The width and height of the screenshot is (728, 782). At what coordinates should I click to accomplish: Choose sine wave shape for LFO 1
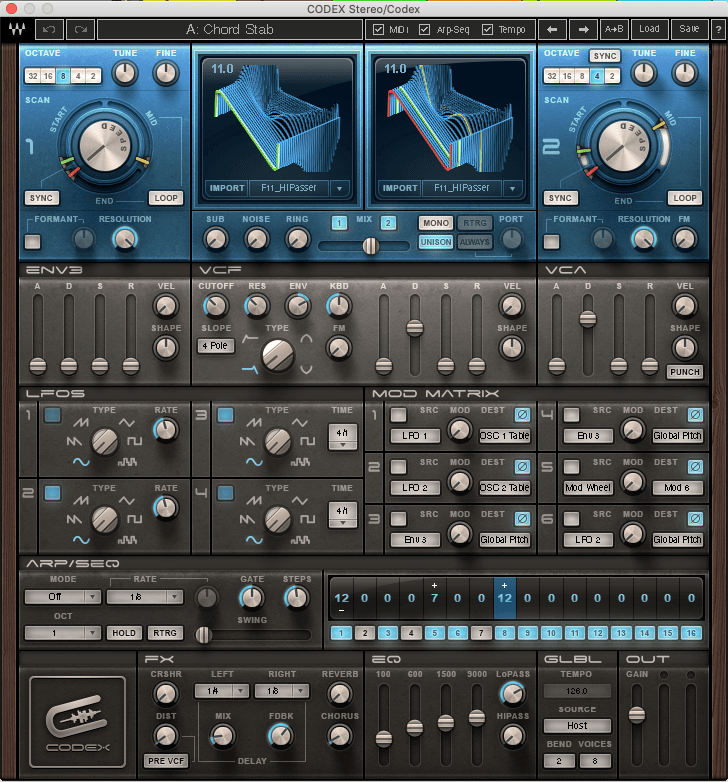81,462
